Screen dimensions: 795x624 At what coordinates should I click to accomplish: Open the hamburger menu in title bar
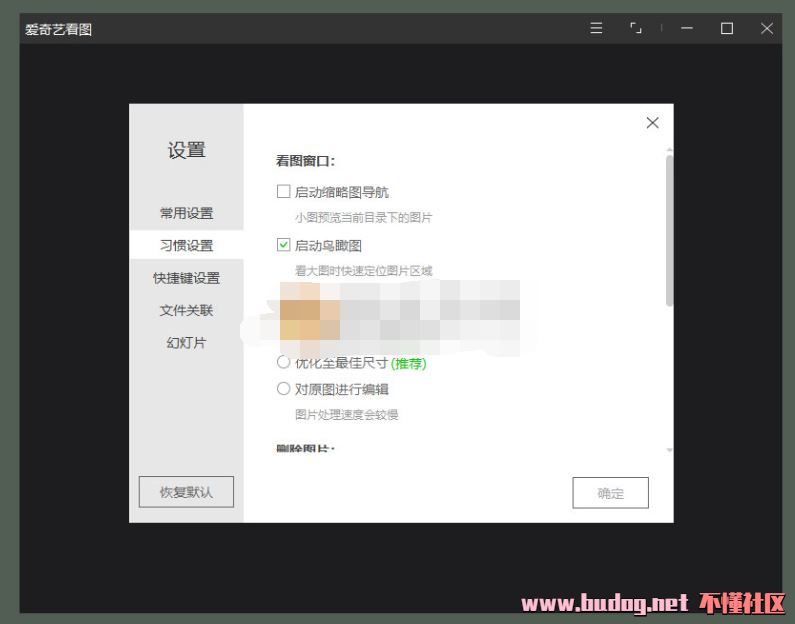(596, 28)
